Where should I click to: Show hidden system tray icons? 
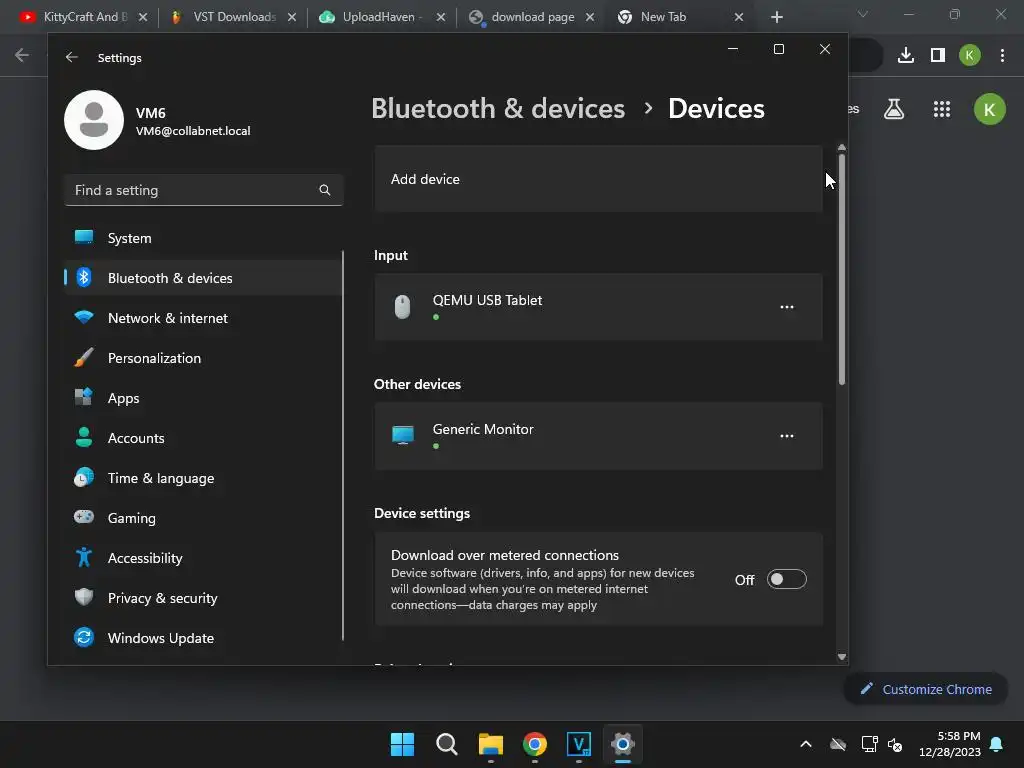806,744
